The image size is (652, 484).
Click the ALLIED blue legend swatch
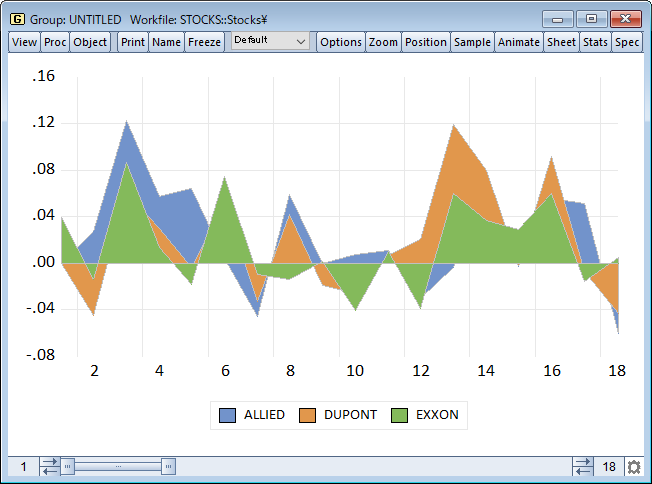[227, 415]
